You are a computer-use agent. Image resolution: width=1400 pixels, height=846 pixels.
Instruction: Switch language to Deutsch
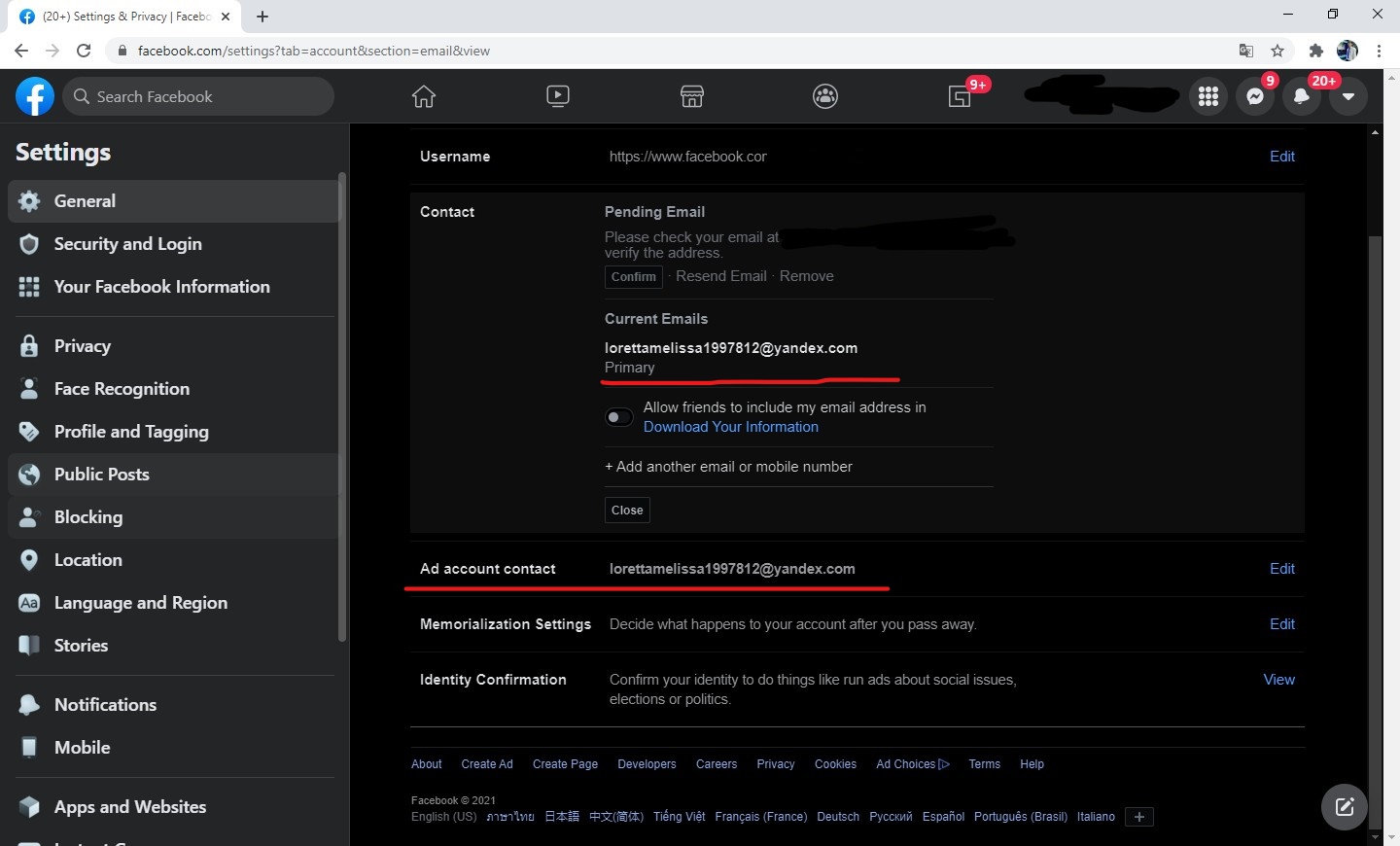coord(838,817)
